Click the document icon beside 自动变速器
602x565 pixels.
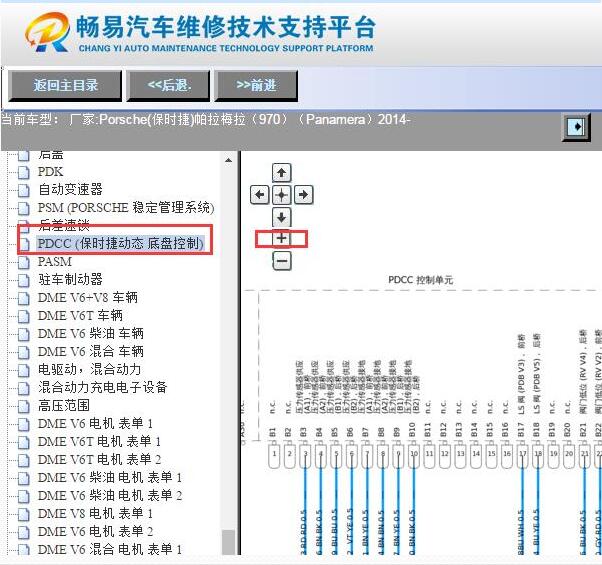point(24,190)
